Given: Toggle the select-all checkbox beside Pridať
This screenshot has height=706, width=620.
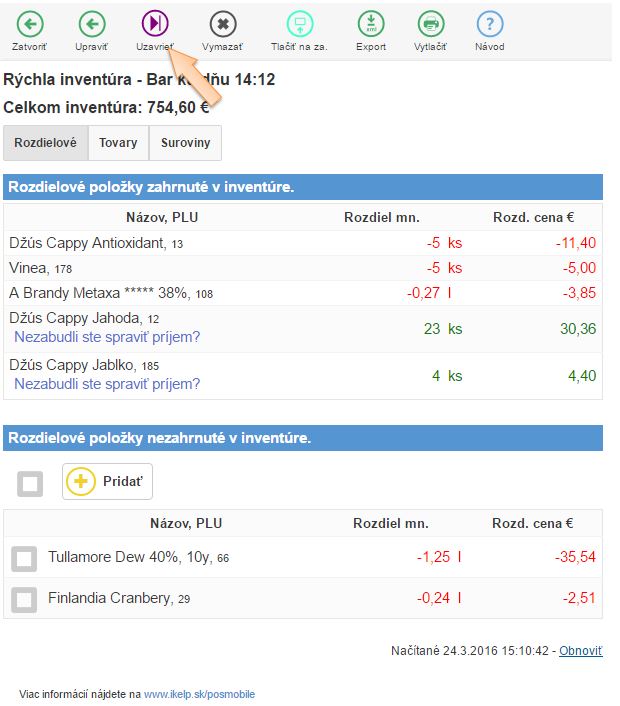Looking at the screenshot, I should click(x=31, y=484).
